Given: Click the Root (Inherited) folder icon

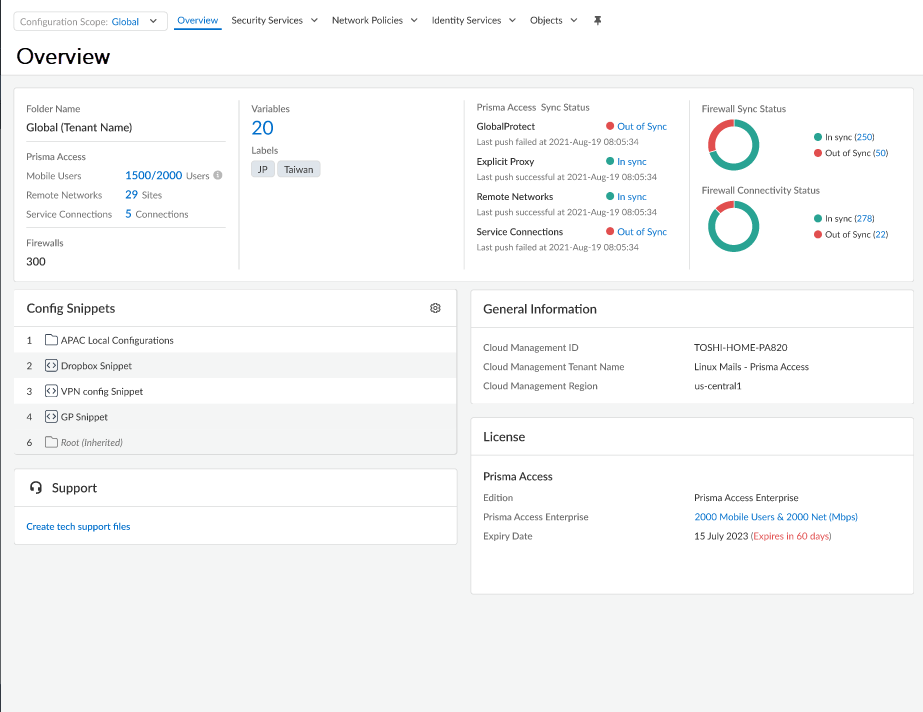Looking at the screenshot, I should (51, 442).
